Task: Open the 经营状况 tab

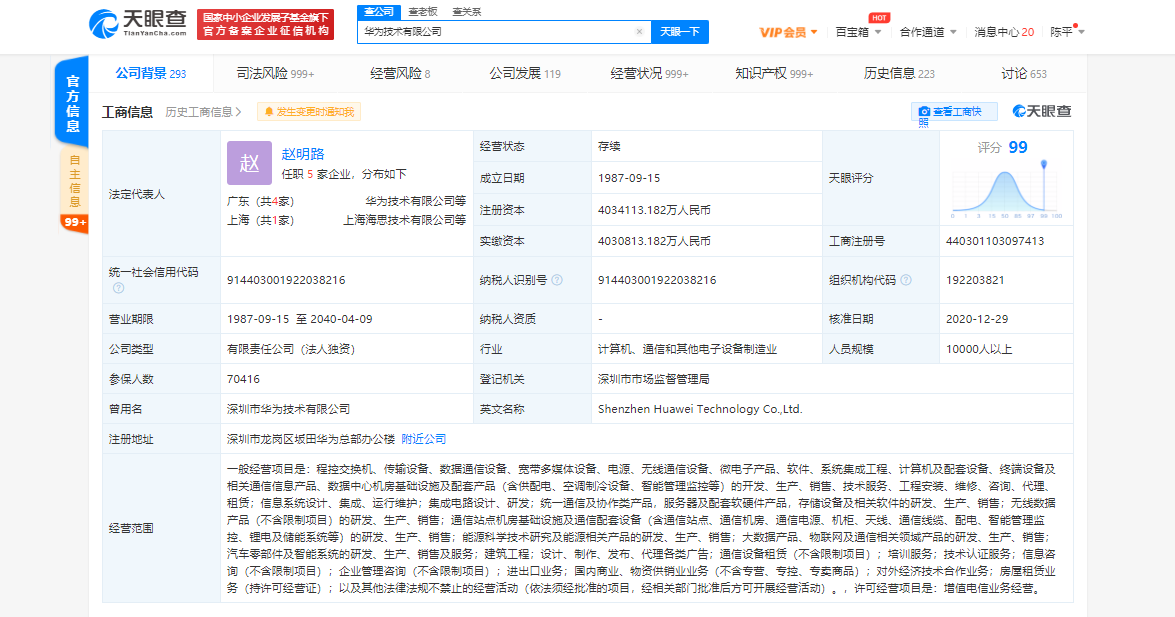Action: pos(649,73)
